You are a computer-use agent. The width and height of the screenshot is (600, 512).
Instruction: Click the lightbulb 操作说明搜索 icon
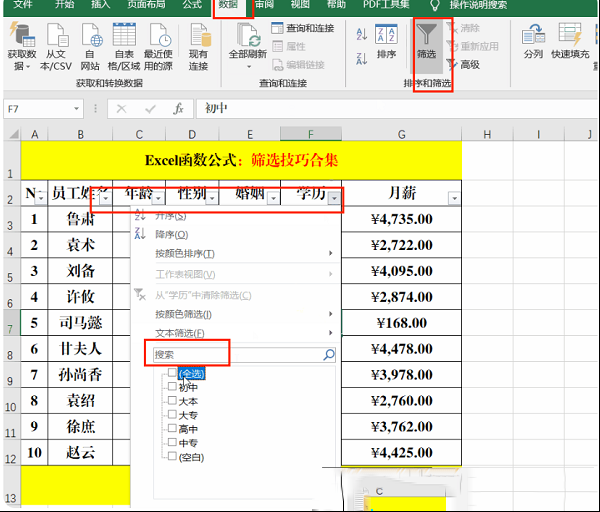pyautogui.click(x=434, y=5)
